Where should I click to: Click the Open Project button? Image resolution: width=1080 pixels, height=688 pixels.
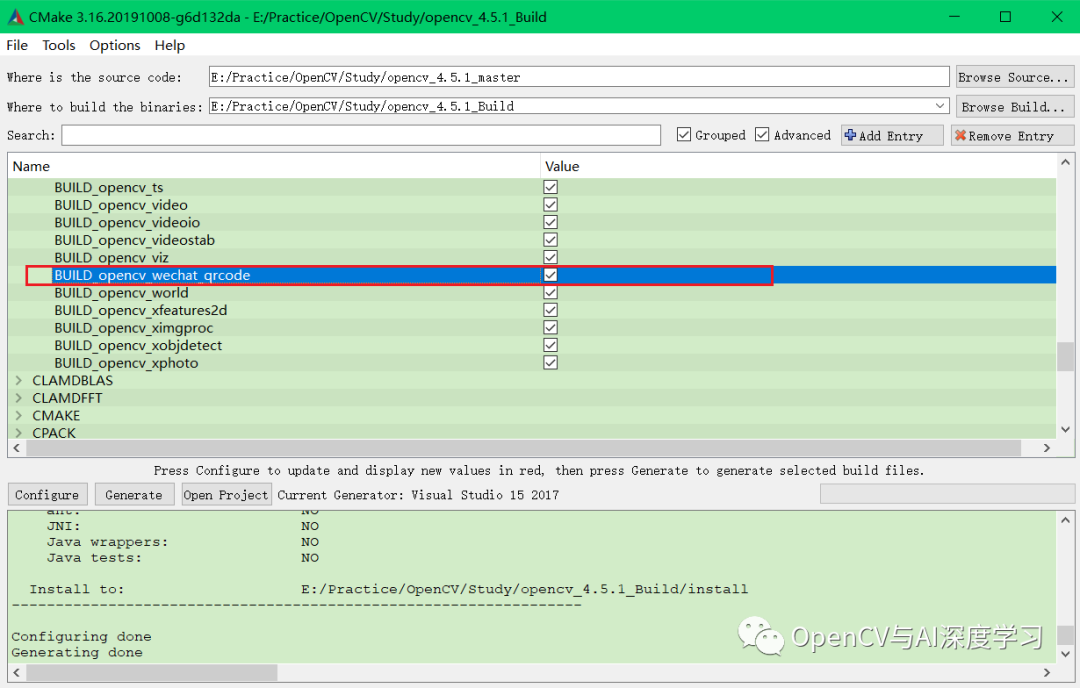226,494
